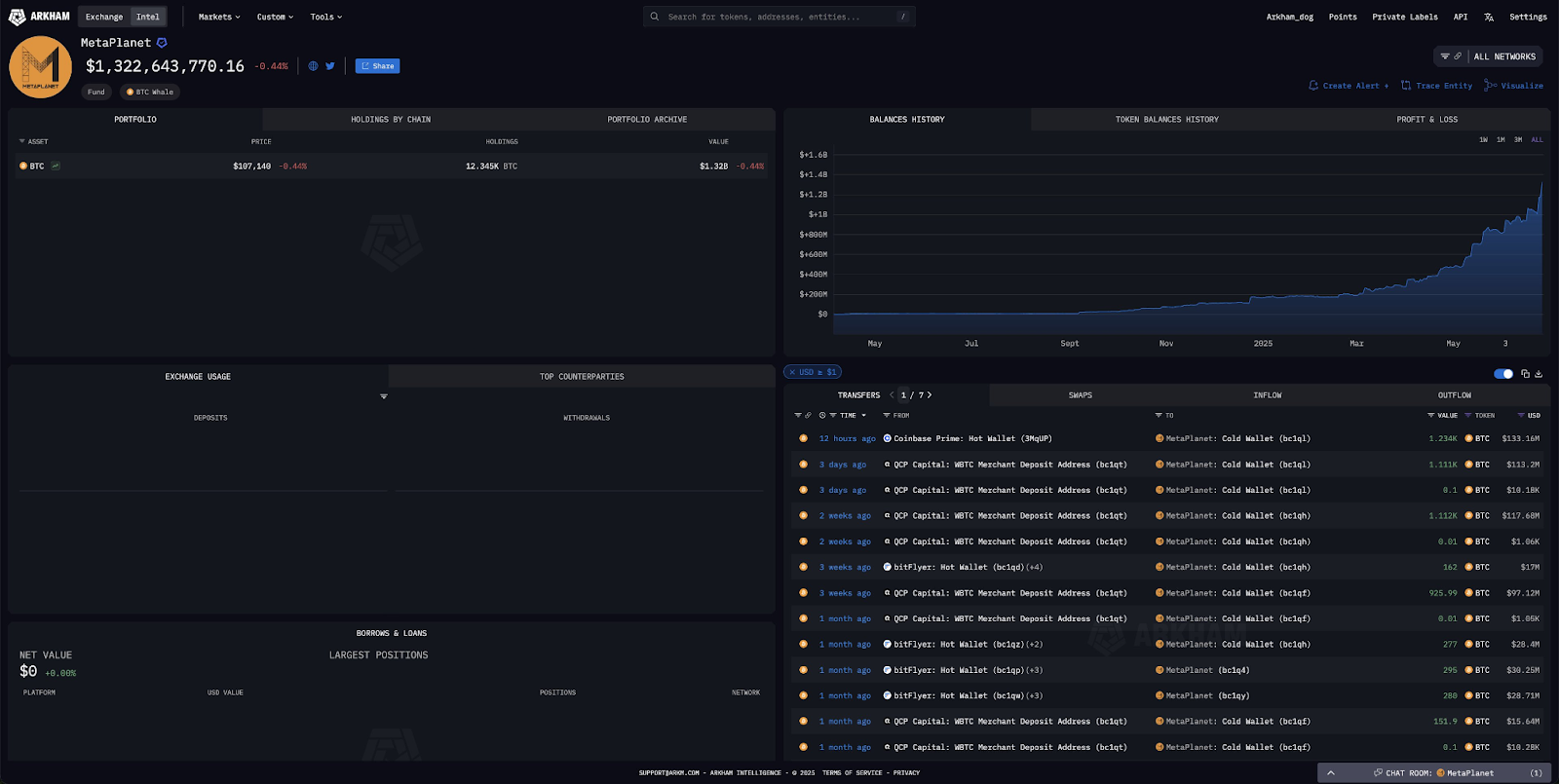Open Token Balances History tab
Screen dimensions: 1559x784
pos(1166,120)
